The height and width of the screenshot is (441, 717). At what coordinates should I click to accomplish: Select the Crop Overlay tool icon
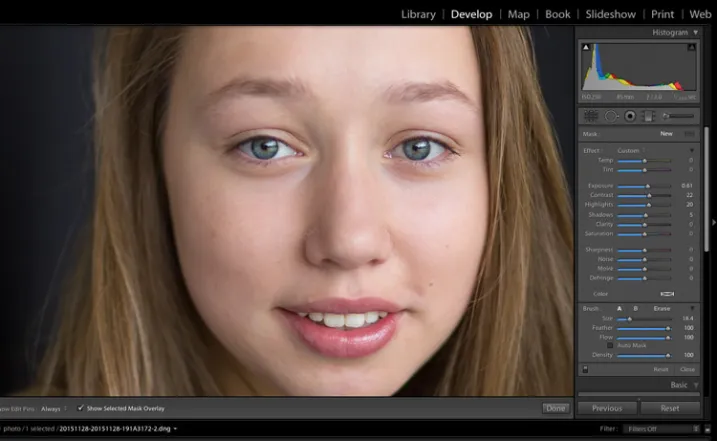coord(591,116)
